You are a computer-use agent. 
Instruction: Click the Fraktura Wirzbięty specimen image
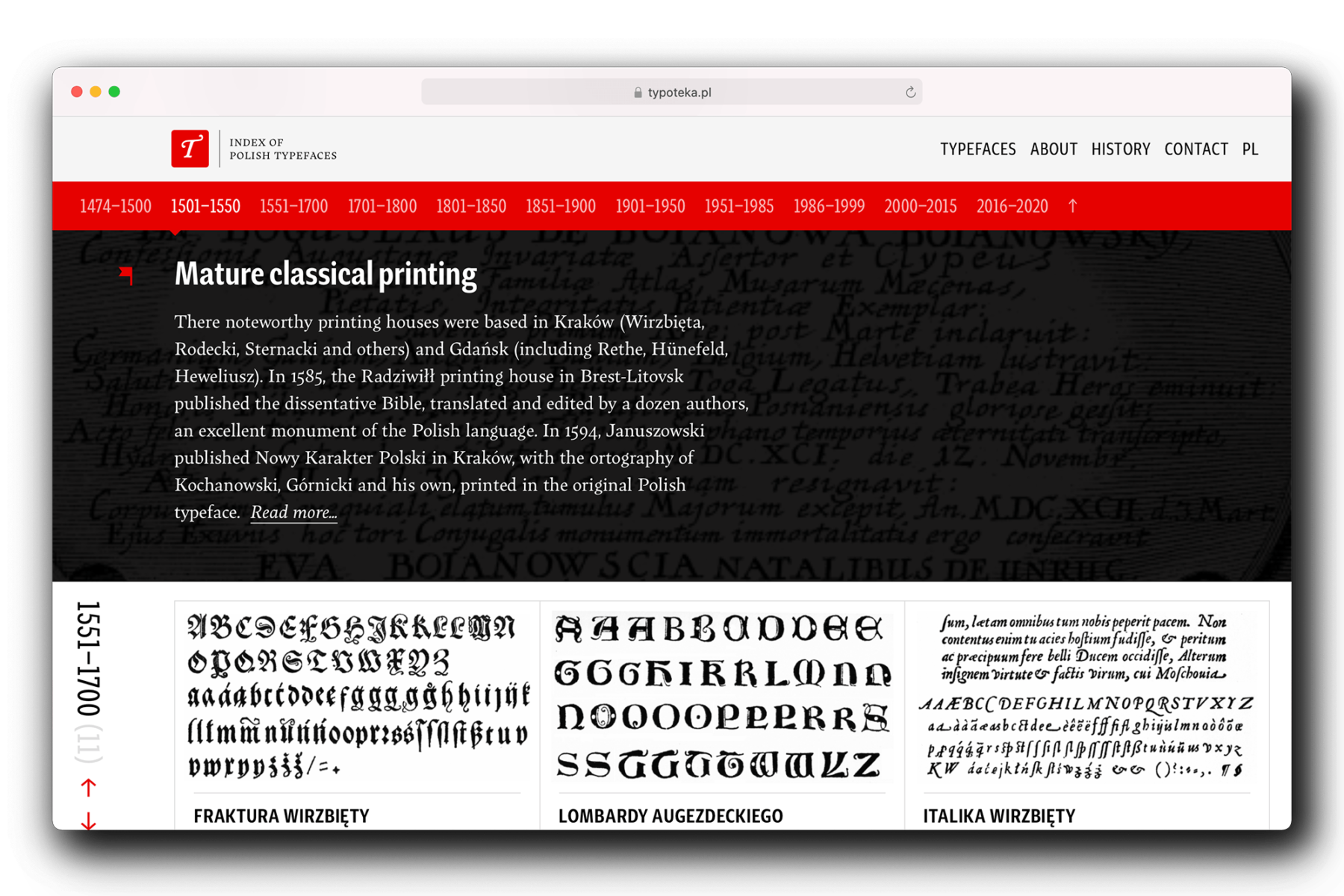[358, 696]
